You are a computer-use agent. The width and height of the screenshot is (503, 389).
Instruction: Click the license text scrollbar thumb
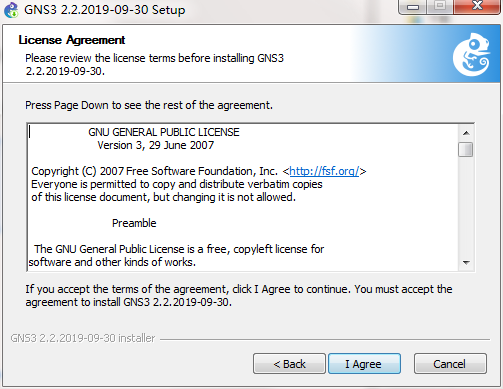tap(465, 149)
